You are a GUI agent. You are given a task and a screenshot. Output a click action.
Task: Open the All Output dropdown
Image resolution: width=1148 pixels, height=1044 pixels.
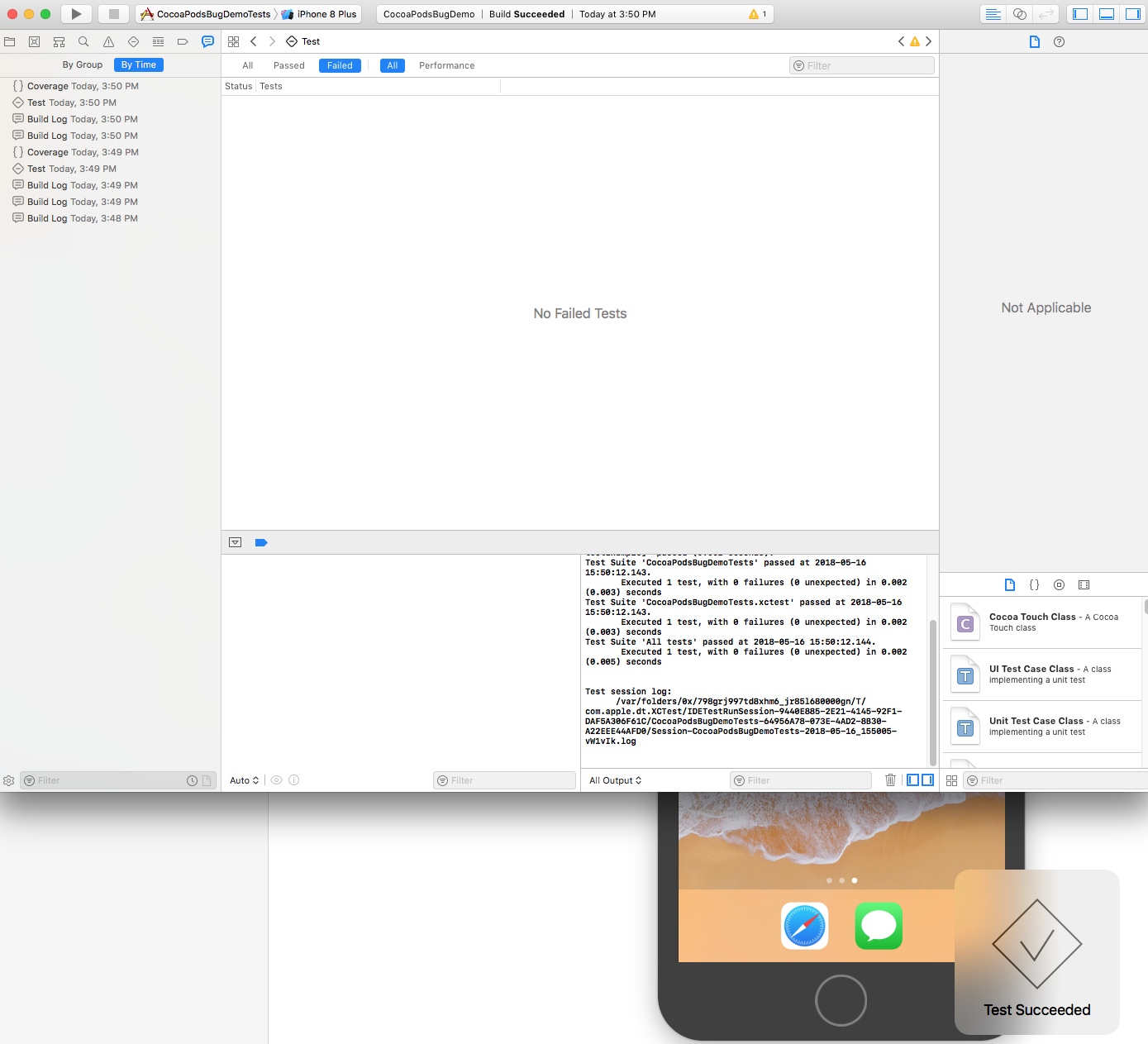pos(614,779)
